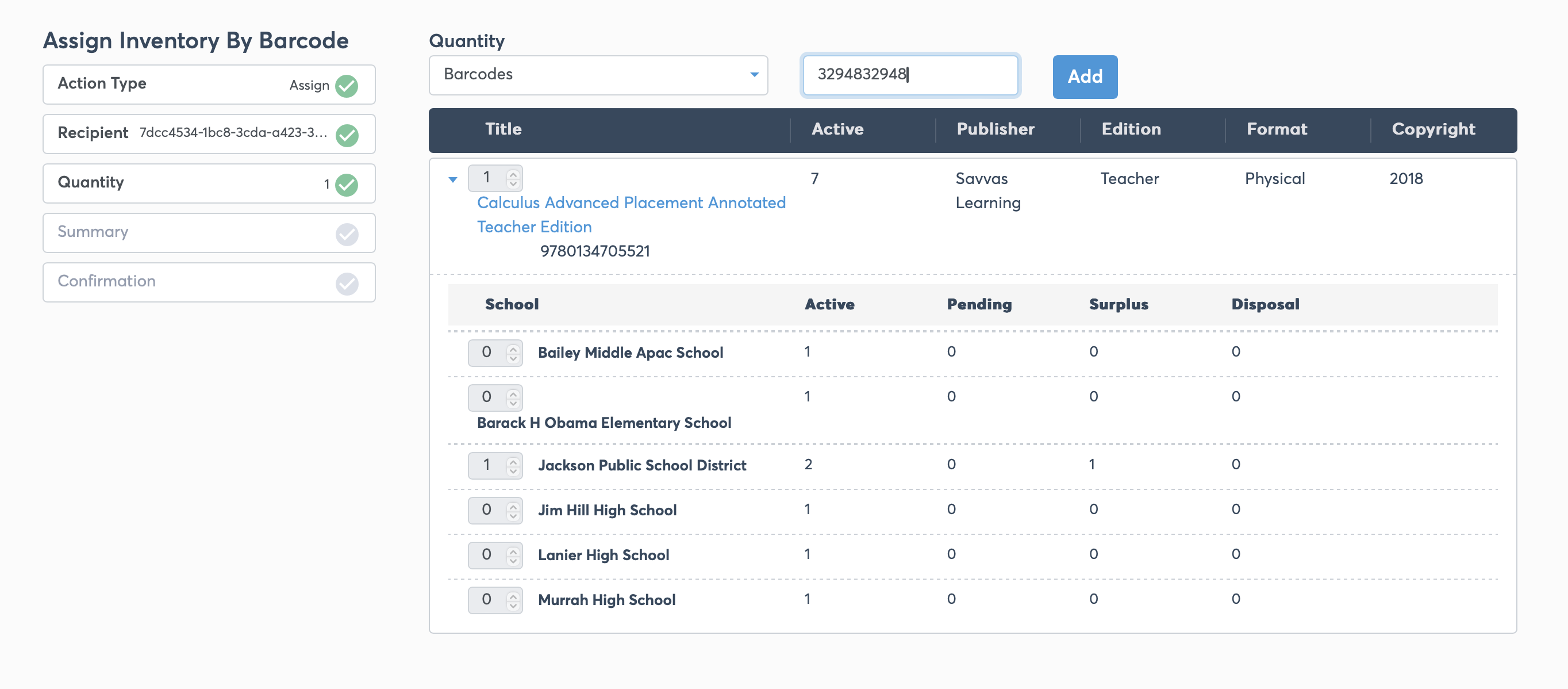Click the barcode number input field

click(910, 75)
